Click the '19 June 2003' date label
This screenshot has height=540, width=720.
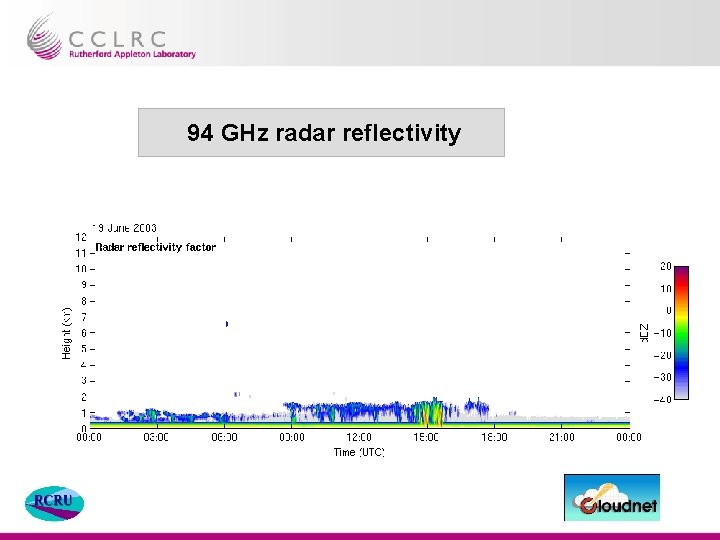point(124,228)
